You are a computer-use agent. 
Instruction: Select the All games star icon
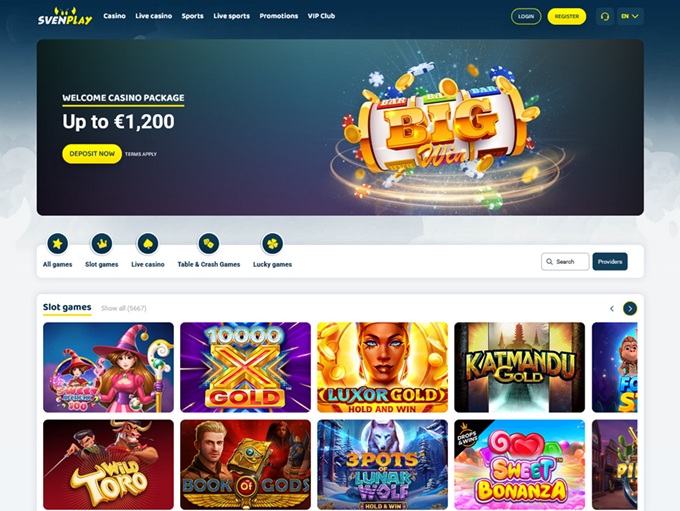pos(57,243)
